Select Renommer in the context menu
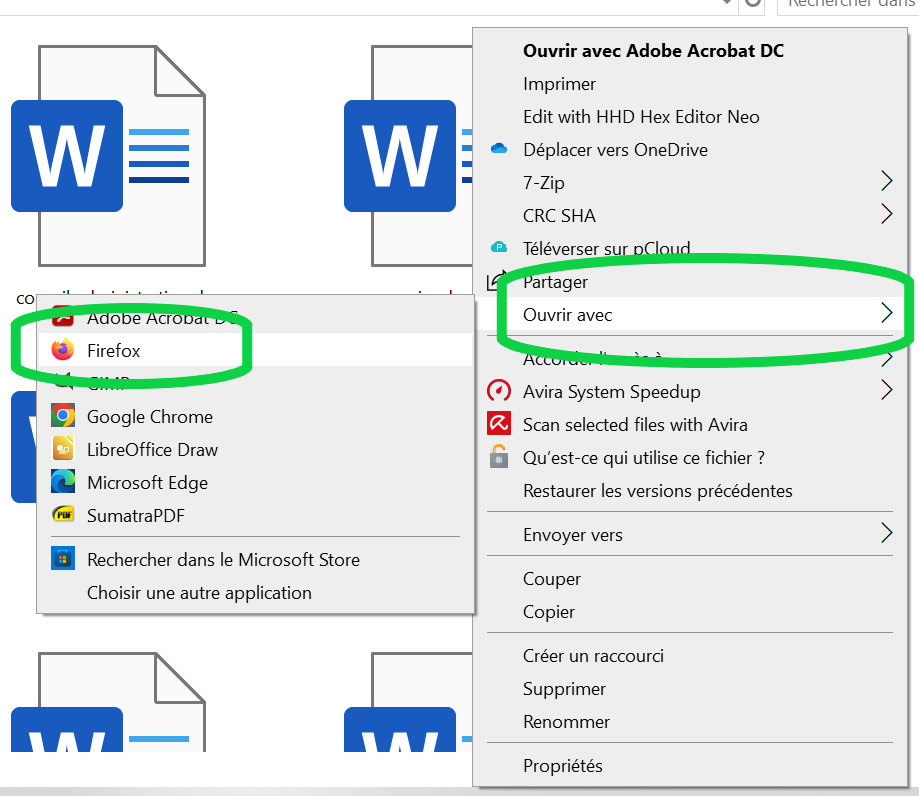 566,722
